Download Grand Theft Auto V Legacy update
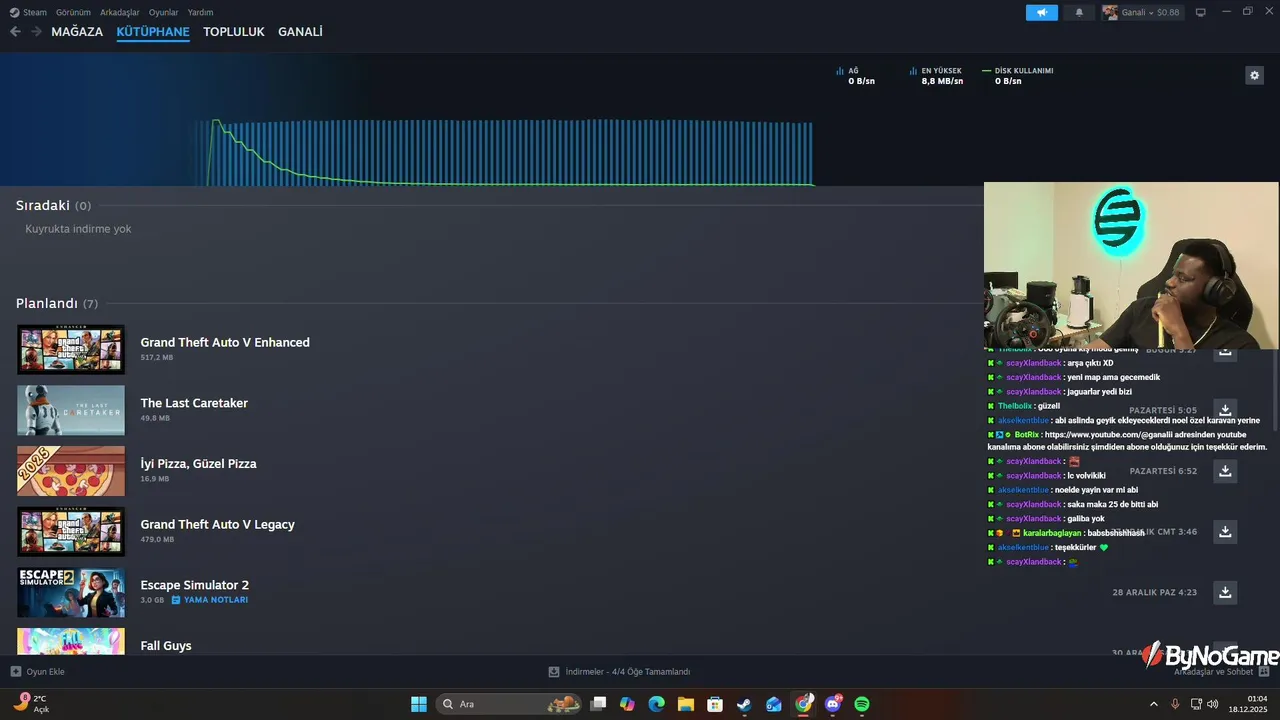This screenshot has height=720, width=1280. 1225,532
